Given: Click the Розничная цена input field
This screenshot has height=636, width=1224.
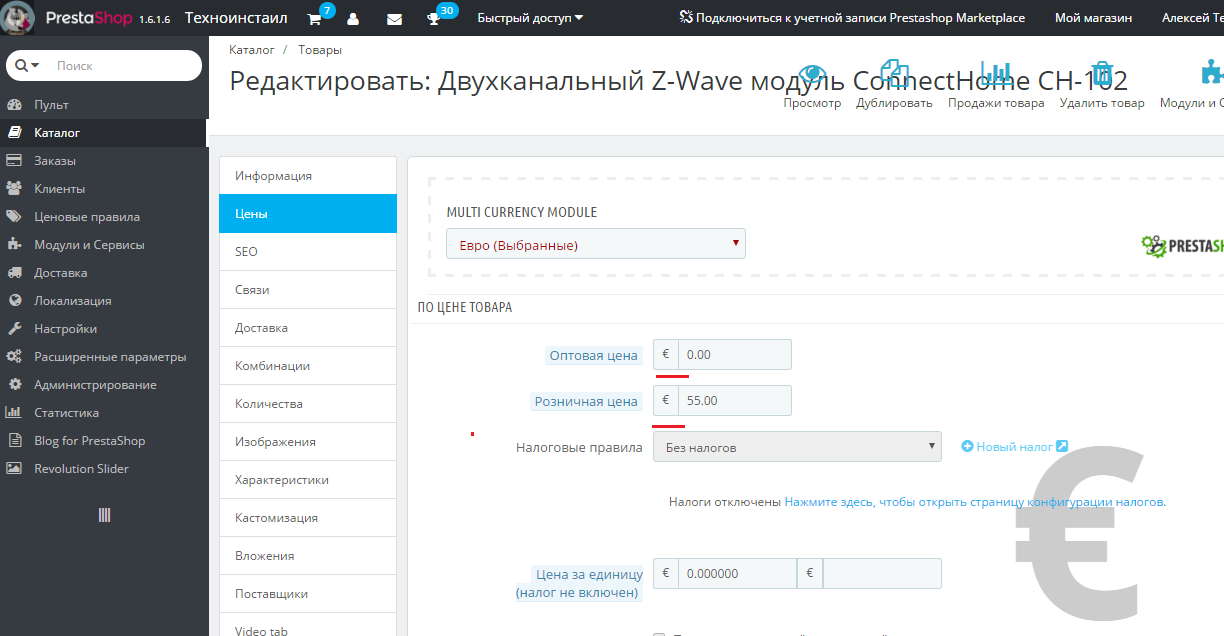Looking at the screenshot, I should (x=734, y=401).
